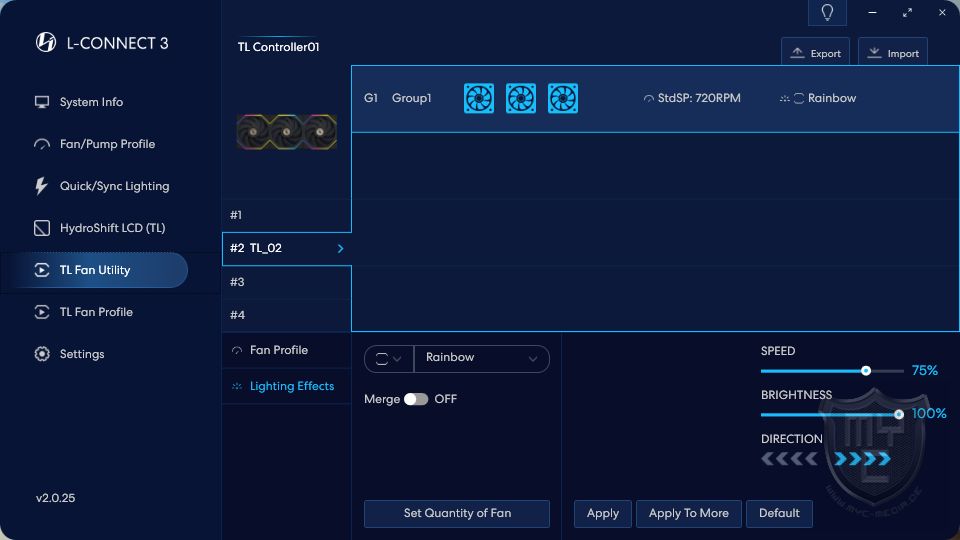The image size is (960, 540).
Task: Select port #4 in the port list
Action: pyautogui.click(x=287, y=315)
